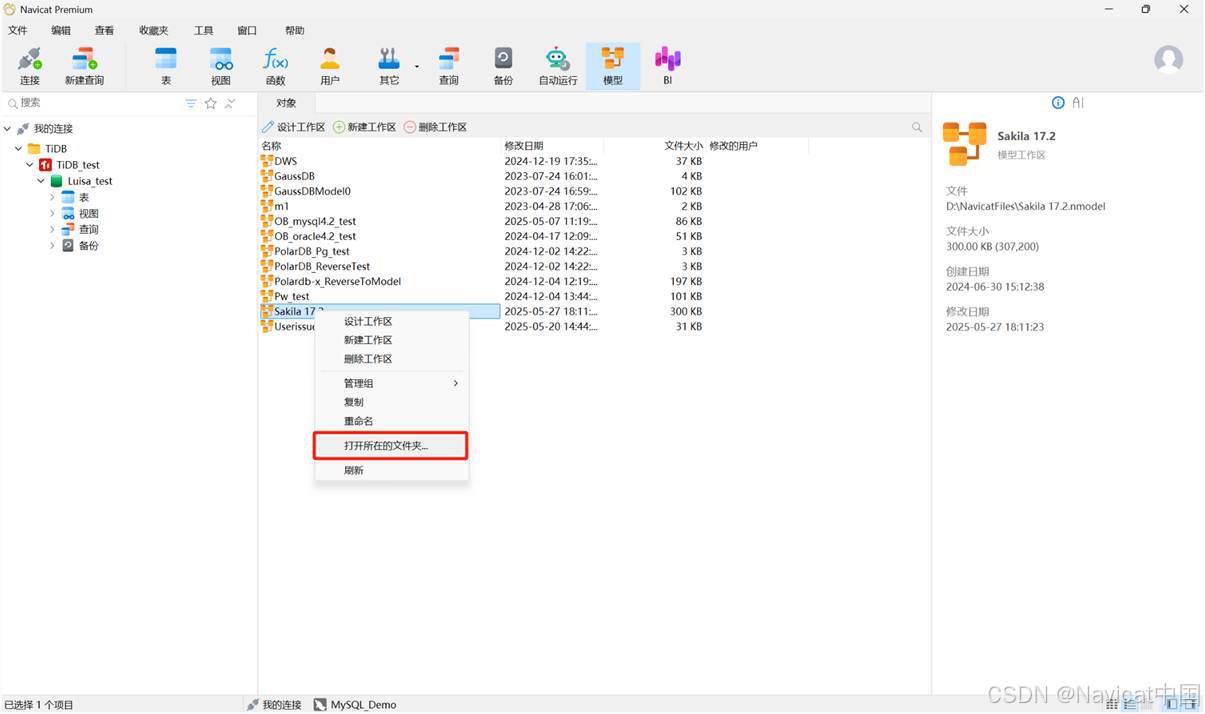Screen dimensions: 1205x714
Task: Choose 设计工作区 in context menu
Action: pos(391,322)
